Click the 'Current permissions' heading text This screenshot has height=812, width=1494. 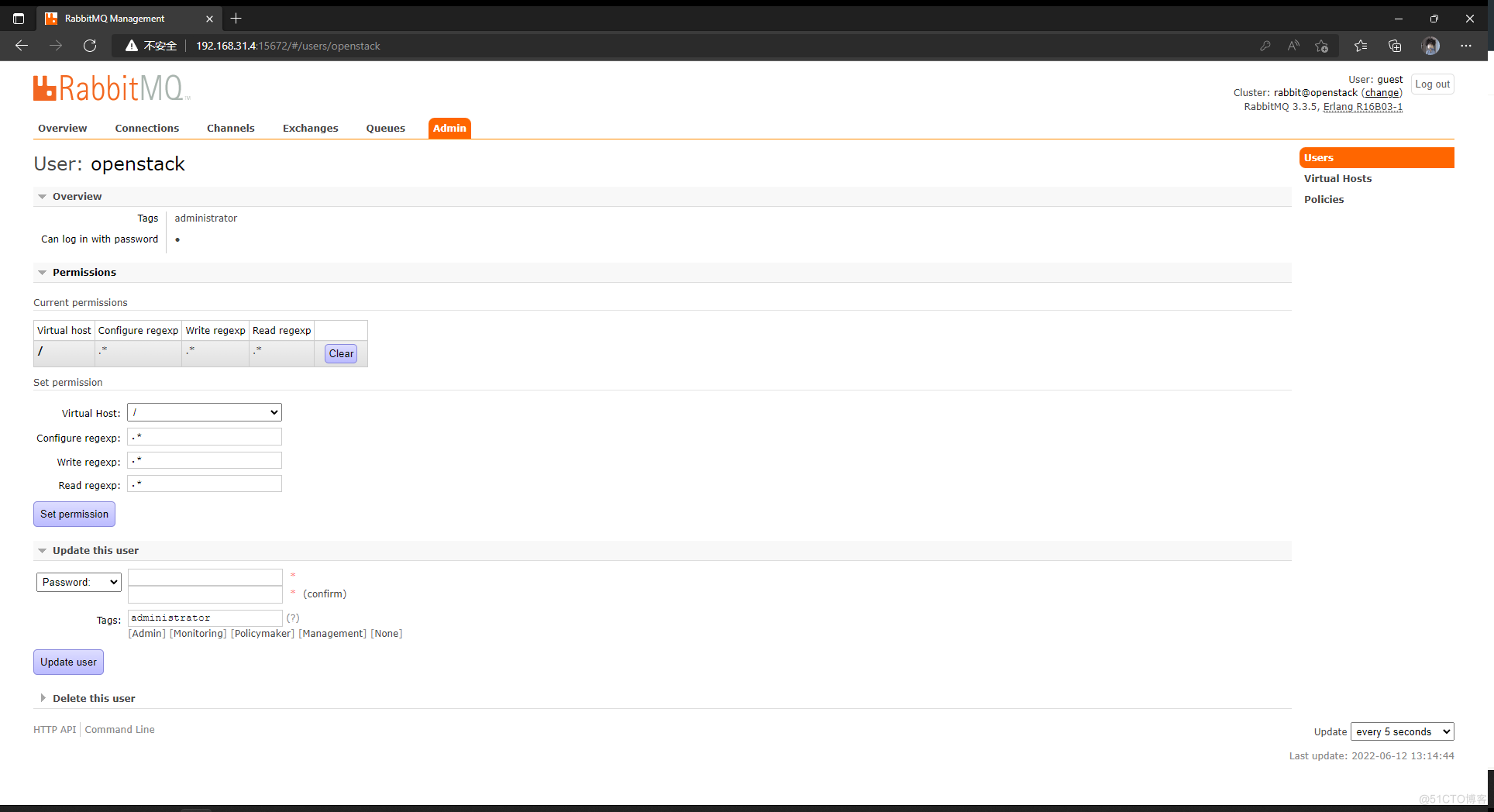[81, 302]
